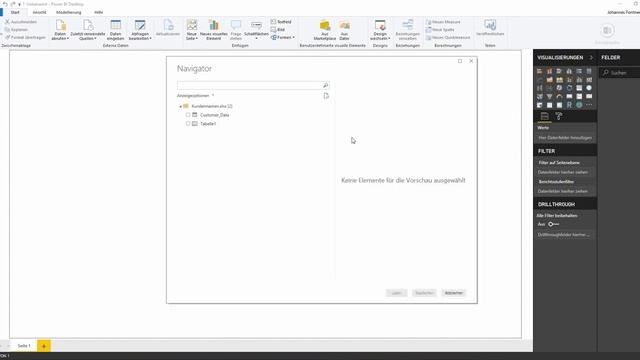The width and height of the screenshot is (640, 360).
Task: Open the Schaltflächen dropdown in the ribbon
Action: [x=256, y=29]
